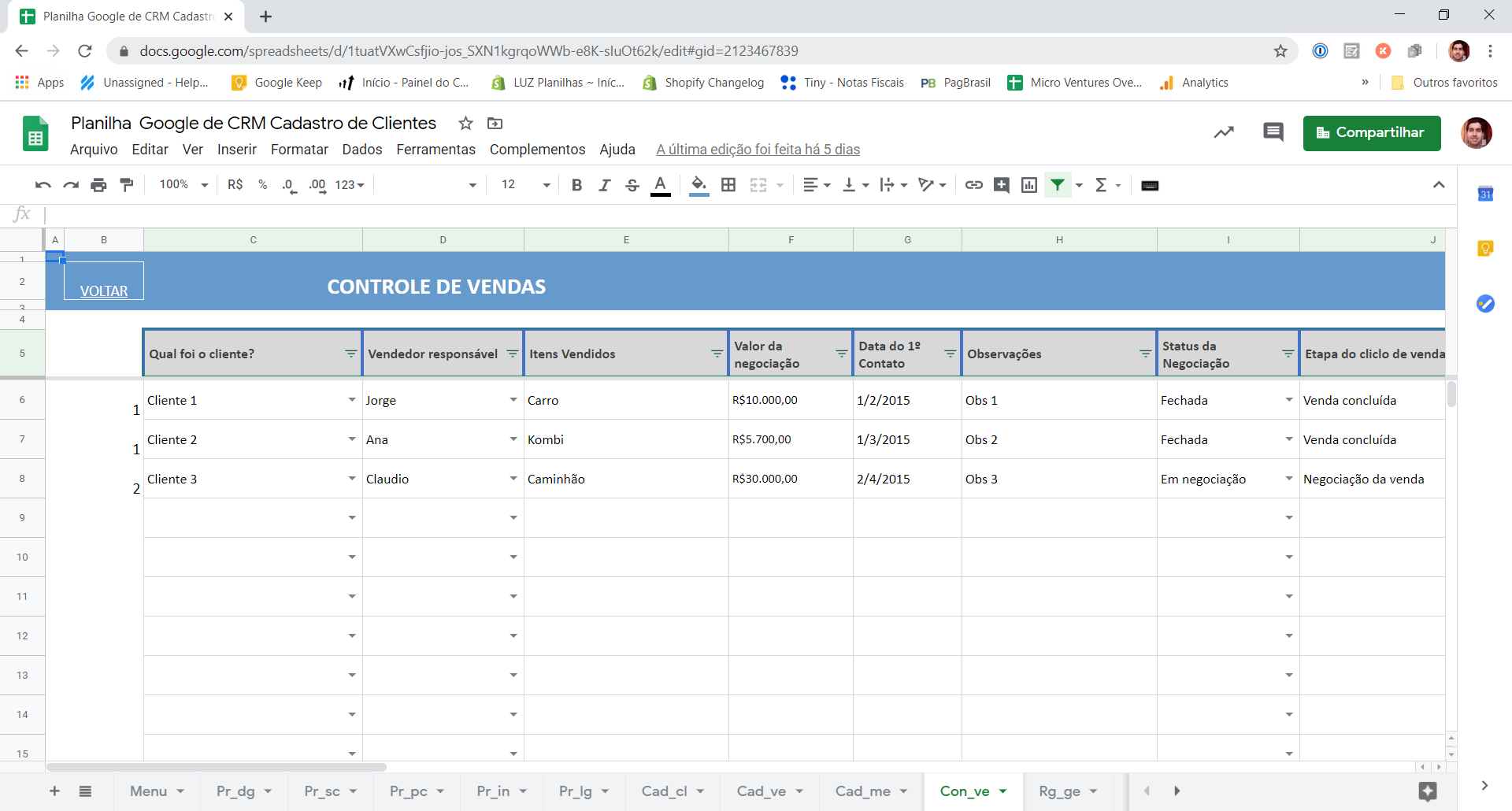1512x811 pixels.
Task: Open Google Tasks side panel
Action: [x=1485, y=304]
